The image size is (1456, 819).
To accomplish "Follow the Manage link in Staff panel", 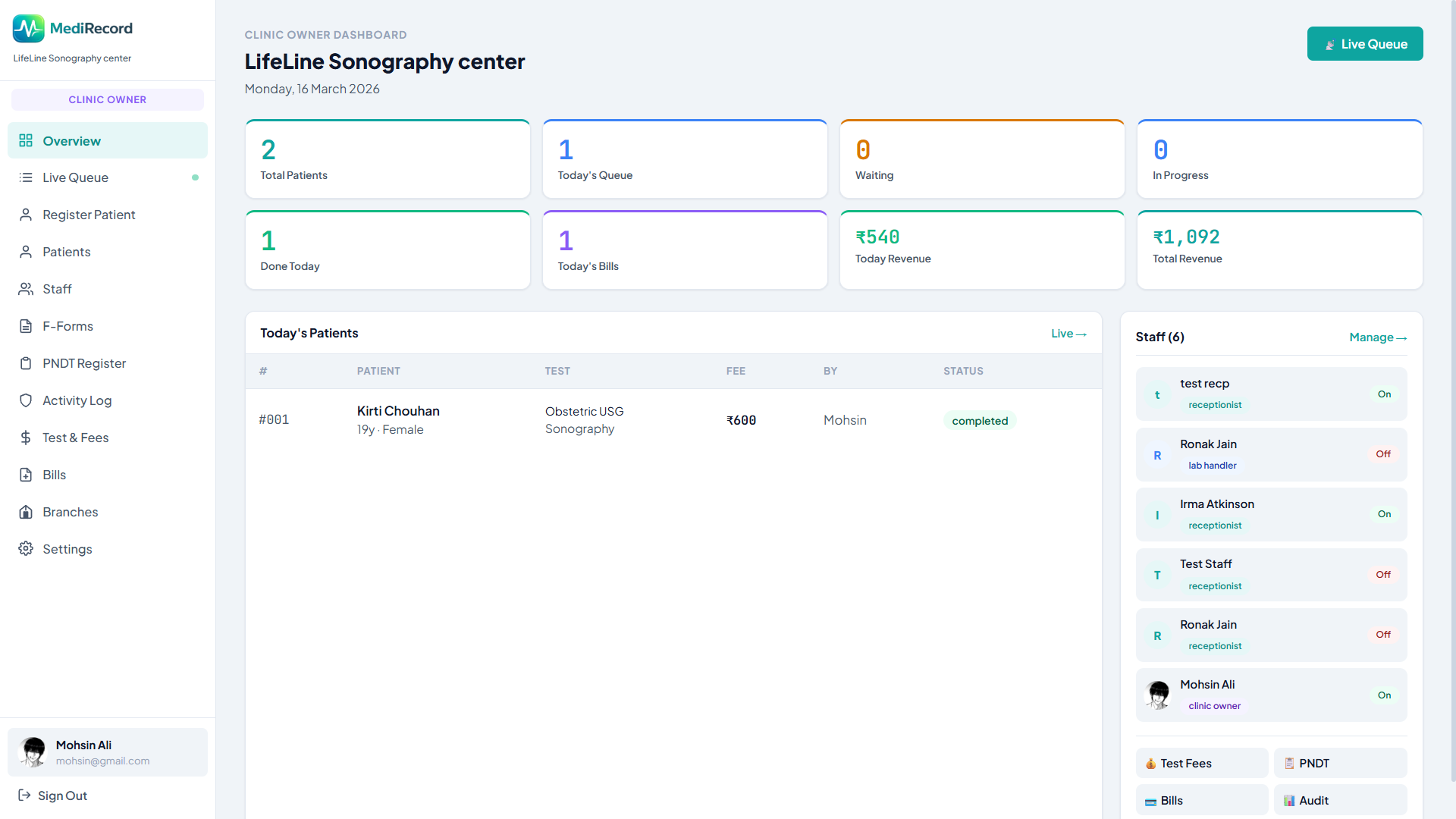I will pos(1377,337).
